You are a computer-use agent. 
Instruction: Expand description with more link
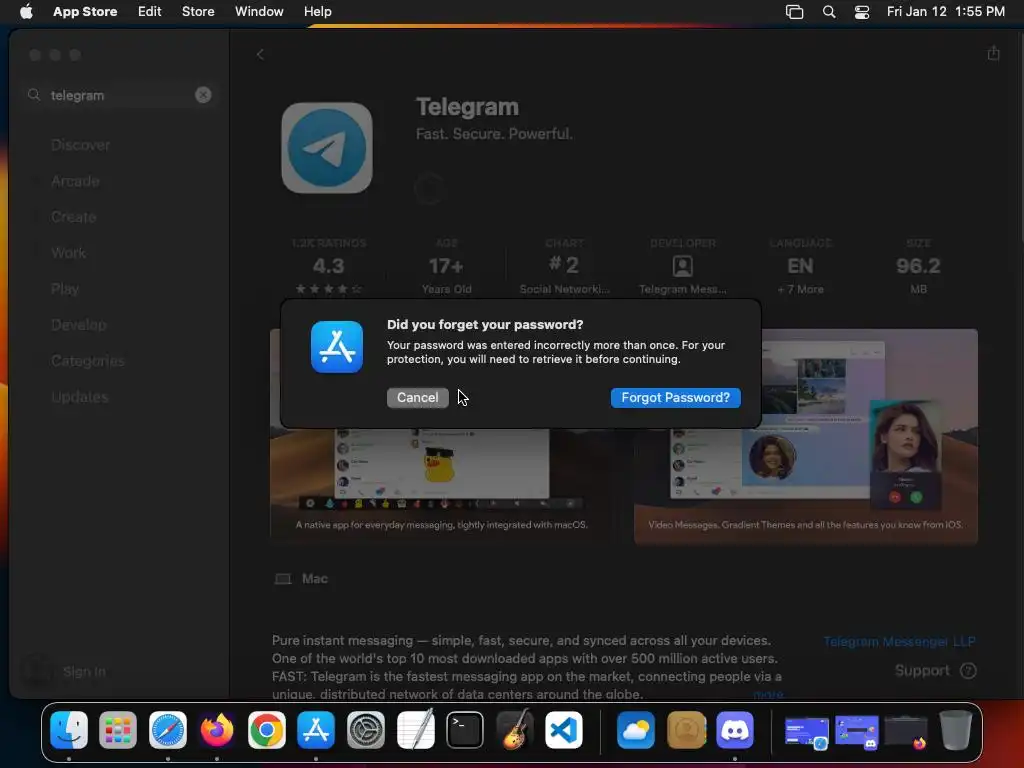(x=768, y=694)
